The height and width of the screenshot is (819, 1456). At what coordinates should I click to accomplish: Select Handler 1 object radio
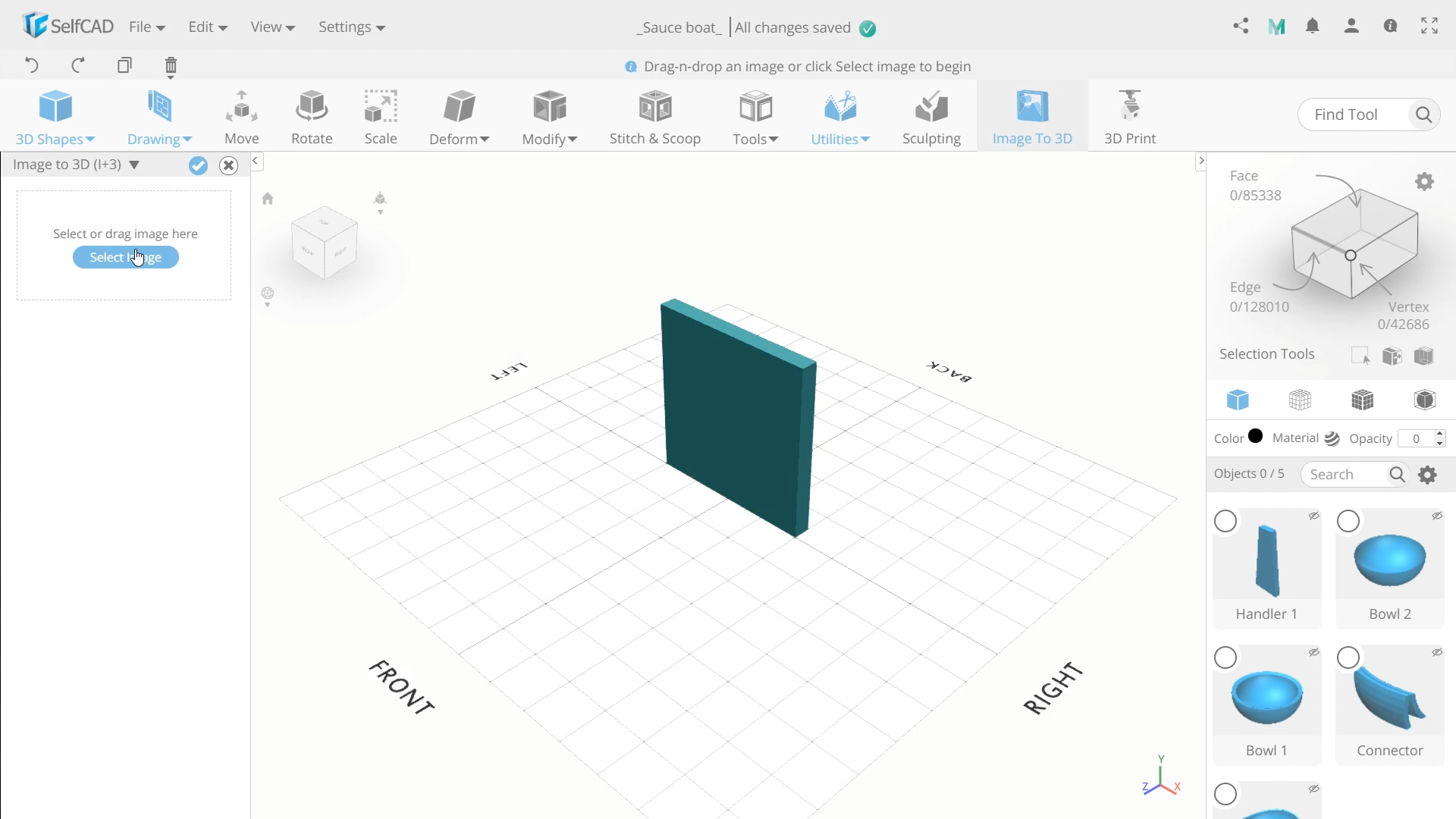click(x=1225, y=522)
